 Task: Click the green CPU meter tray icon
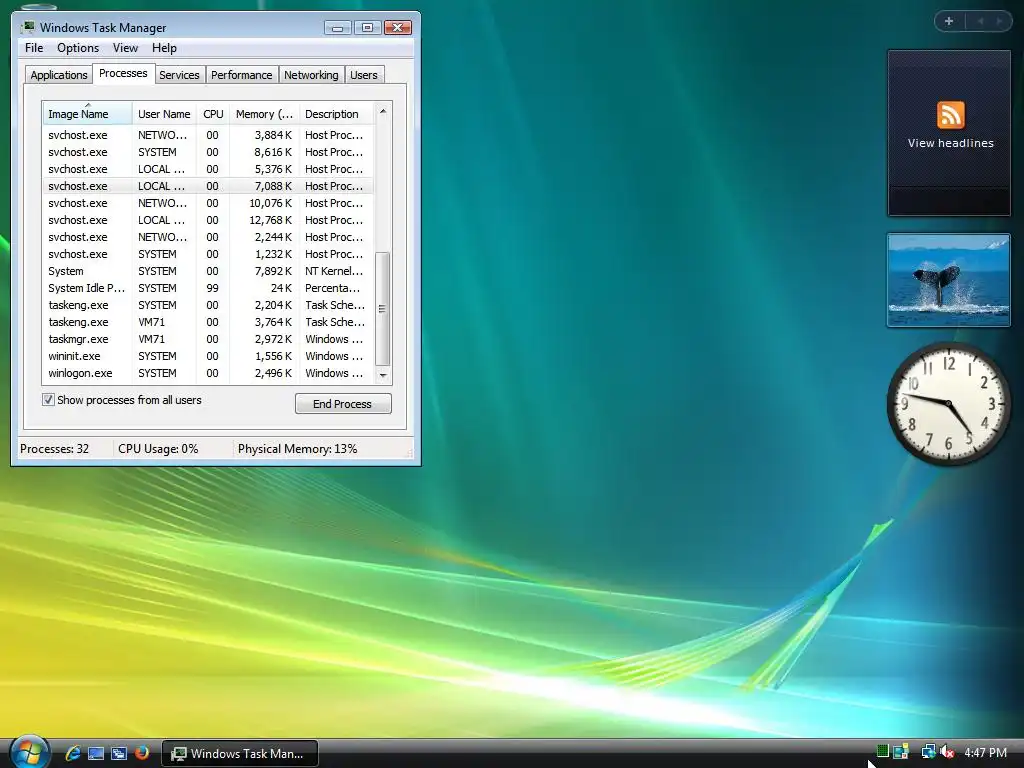point(882,751)
